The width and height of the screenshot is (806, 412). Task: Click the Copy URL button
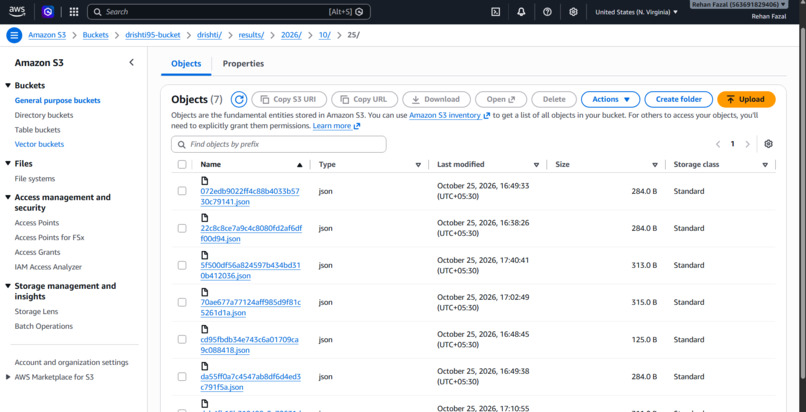(364, 99)
